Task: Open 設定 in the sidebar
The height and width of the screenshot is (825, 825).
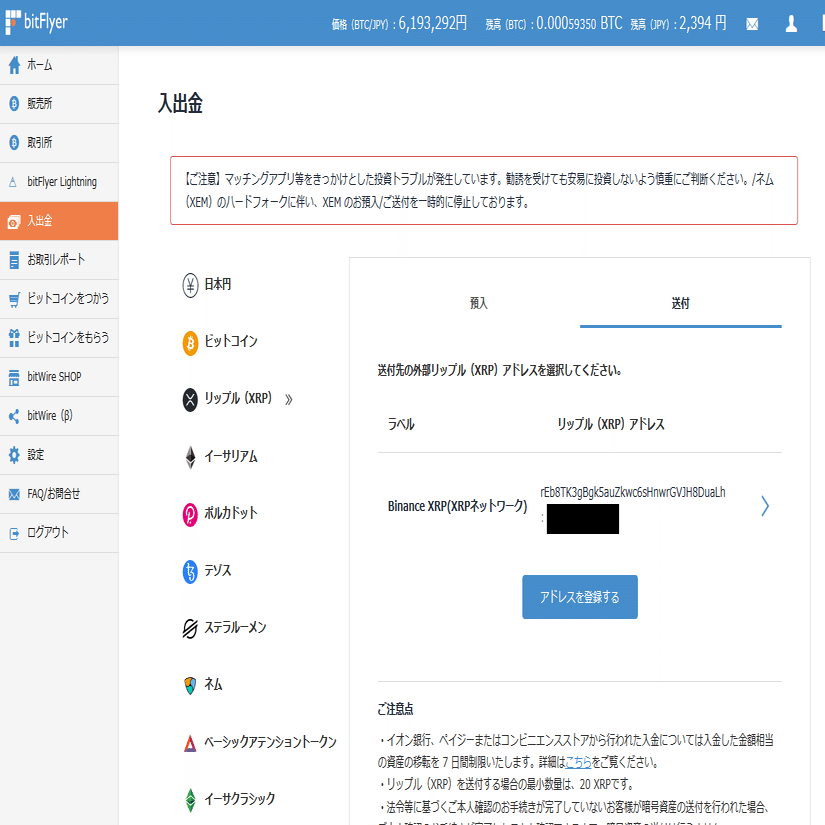Action: (x=59, y=455)
